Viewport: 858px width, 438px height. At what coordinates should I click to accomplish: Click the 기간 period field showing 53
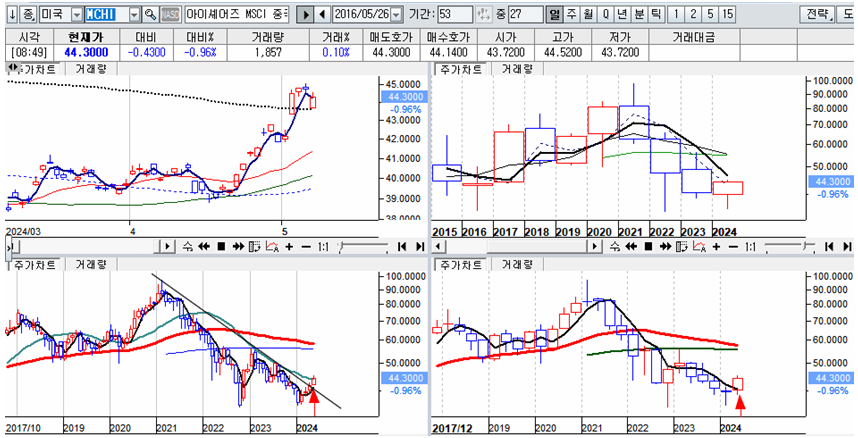tap(455, 14)
